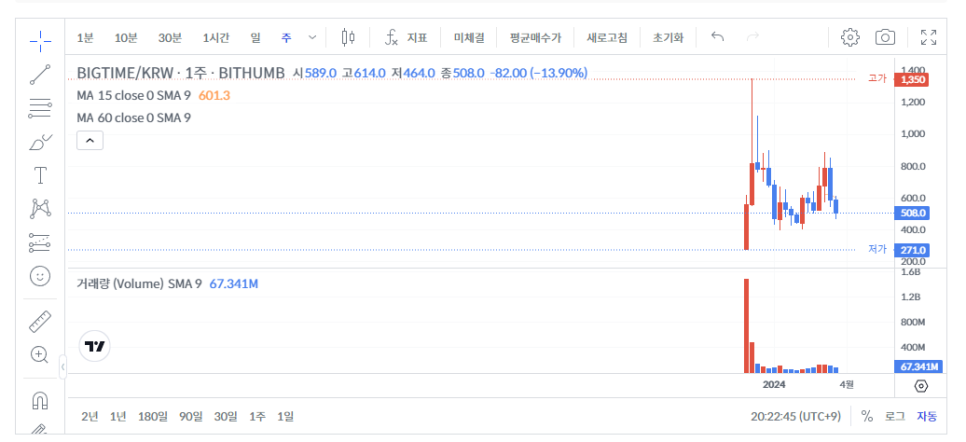
Task: Take a chart snapshot with camera icon
Action: [885, 38]
